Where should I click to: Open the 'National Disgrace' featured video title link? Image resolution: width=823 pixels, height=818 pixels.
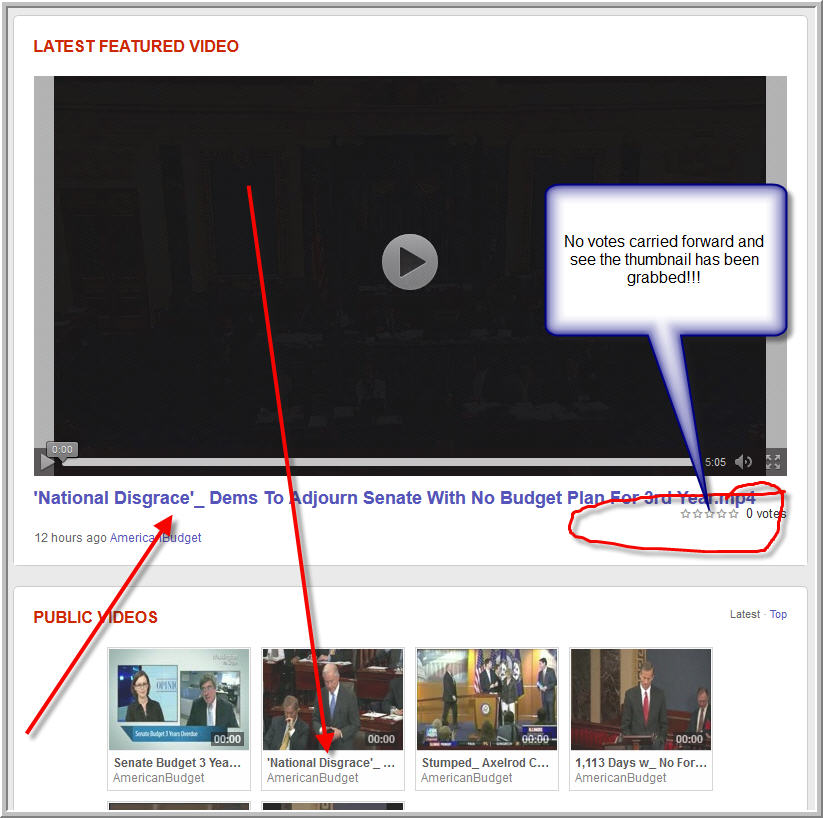[x=394, y=498]
